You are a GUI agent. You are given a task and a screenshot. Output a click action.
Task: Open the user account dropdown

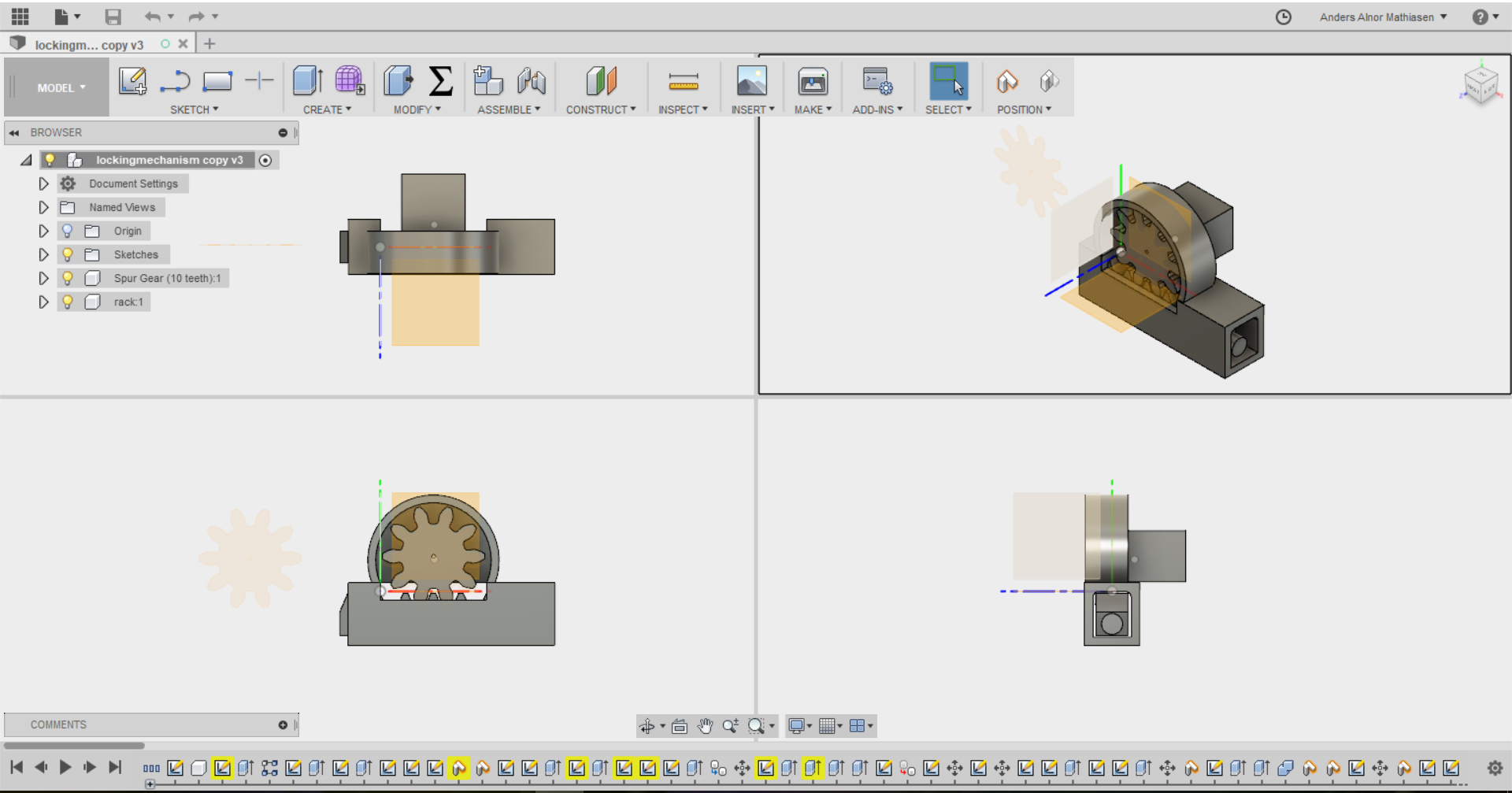[1384, 17]
